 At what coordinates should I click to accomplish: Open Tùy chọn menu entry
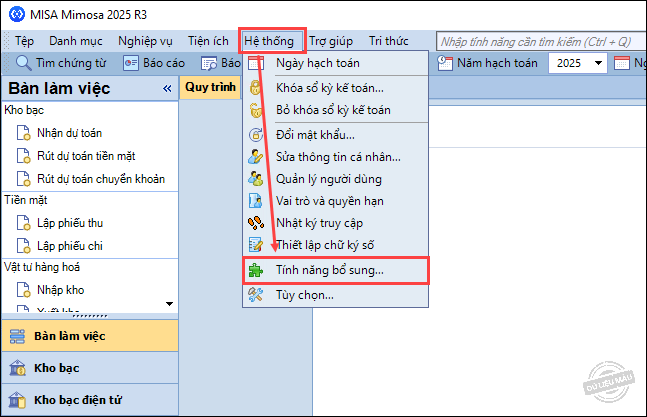[x=335, y=295]
